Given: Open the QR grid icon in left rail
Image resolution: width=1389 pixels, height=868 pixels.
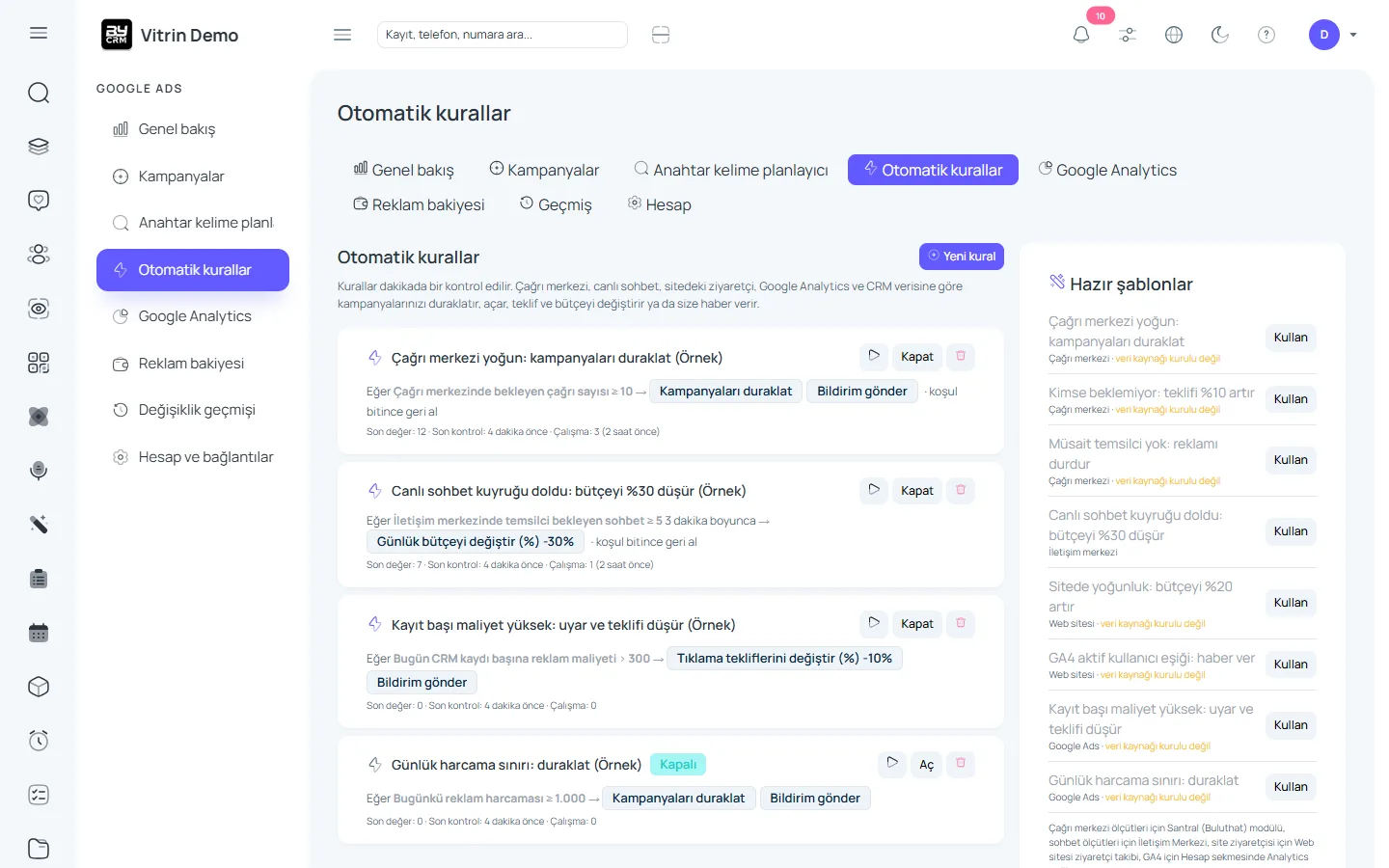Looking at the screenshot, I should click(39, 363).
